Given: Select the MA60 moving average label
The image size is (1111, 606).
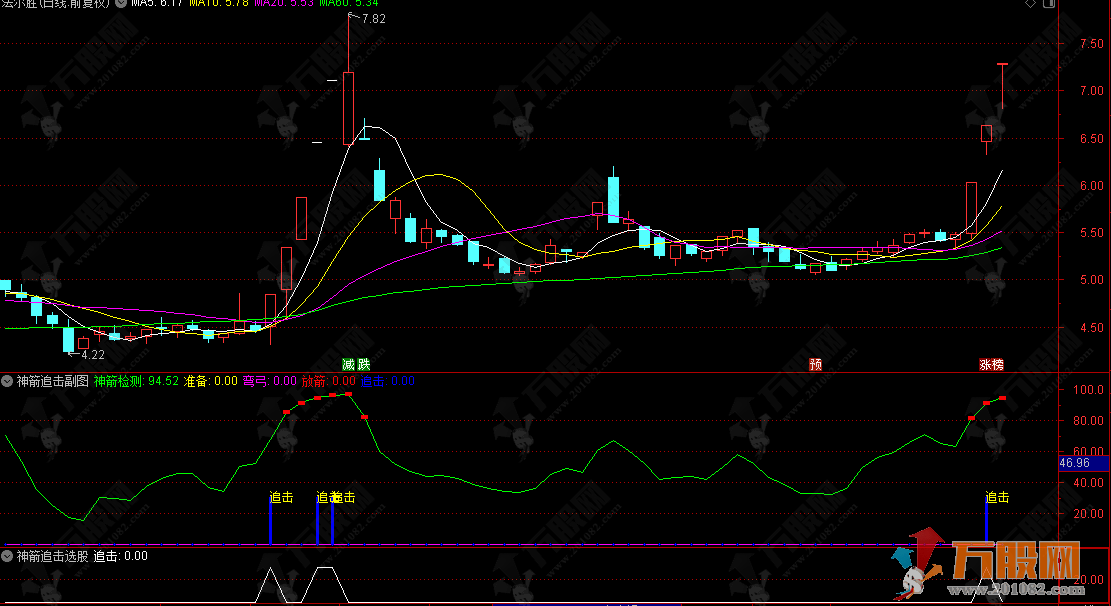Looking at the screenshot, I should [348, 4].
